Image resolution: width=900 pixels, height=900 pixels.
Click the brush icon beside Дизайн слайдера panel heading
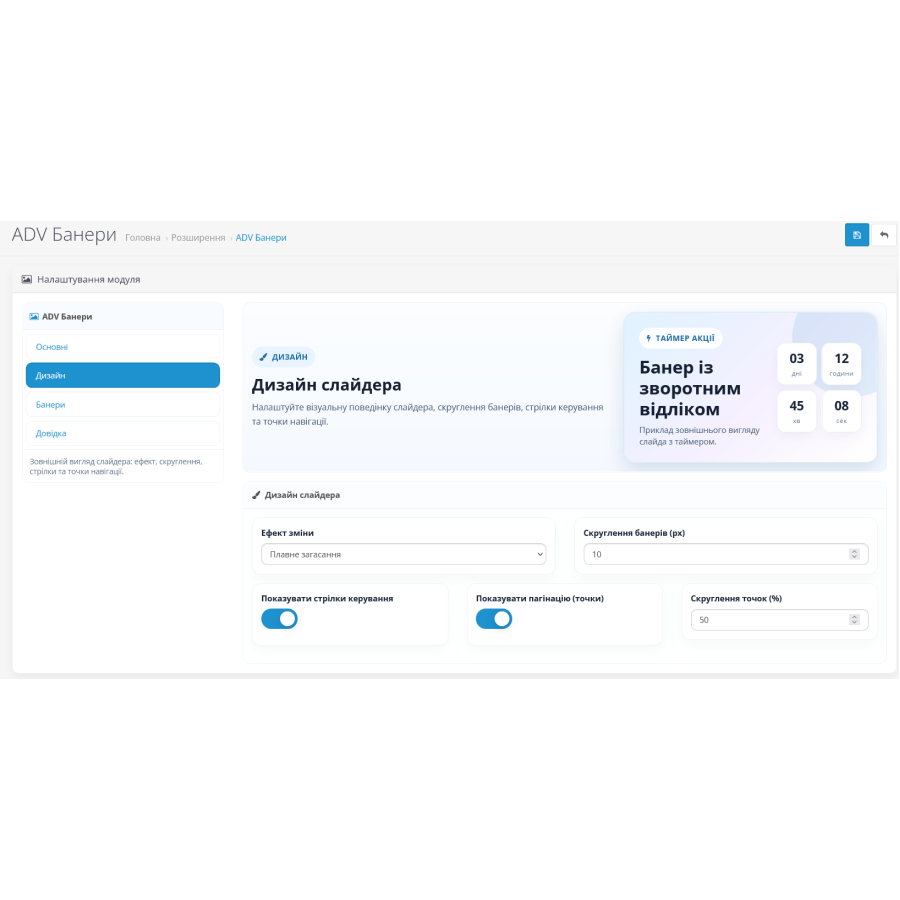pos(257,495)
